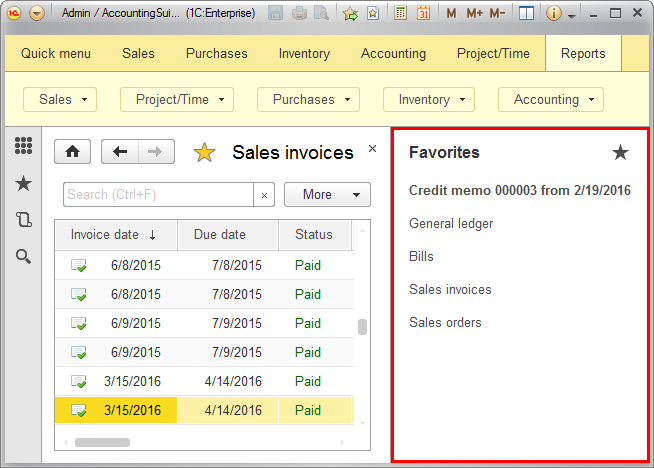Viewport: 654px width, 468px height.
Task: Click the vertical scrollbar thumb in invoice list
Action: click(x=362, y=327)
